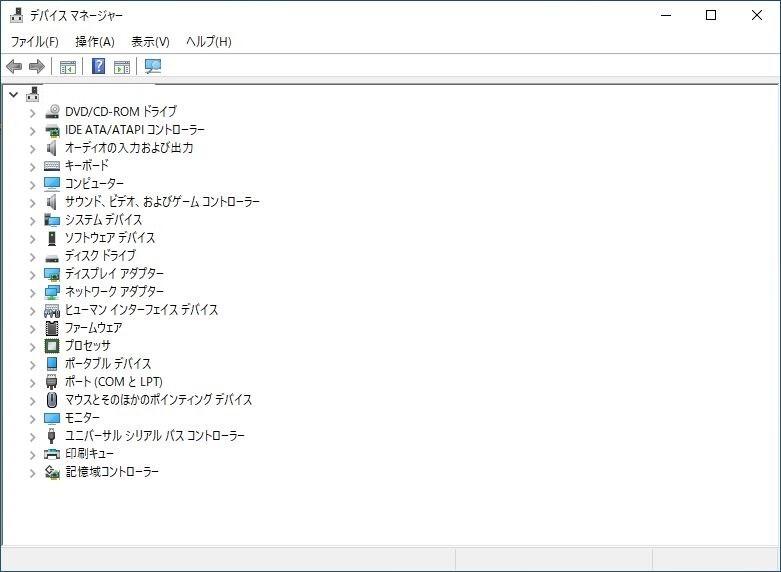Click the ソフトウェア デバイス icon
The width and height of the screenshot is (781, 572).
(52, 238)
